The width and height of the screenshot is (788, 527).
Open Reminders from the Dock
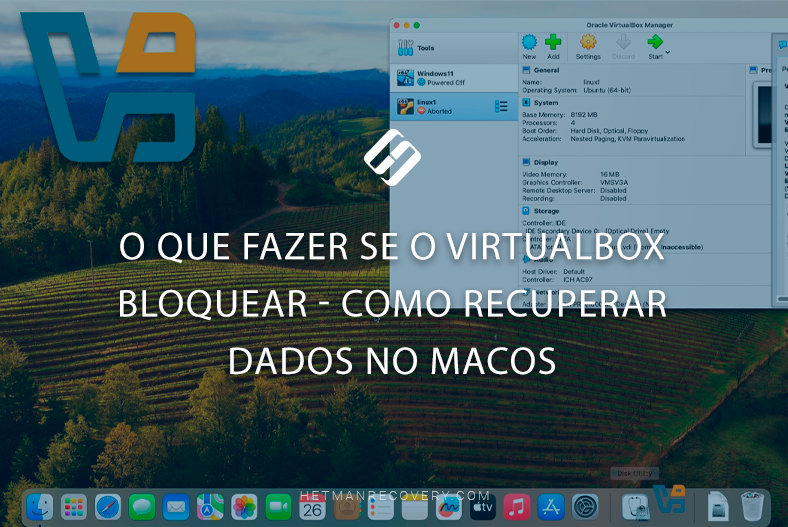click(380, 506)
